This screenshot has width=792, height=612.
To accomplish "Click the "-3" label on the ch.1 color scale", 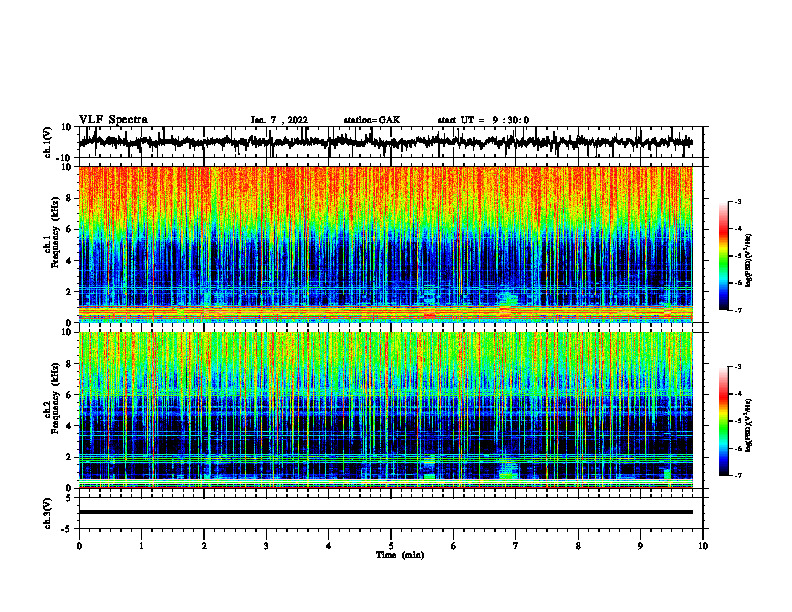I will click(x=737, y=201).
